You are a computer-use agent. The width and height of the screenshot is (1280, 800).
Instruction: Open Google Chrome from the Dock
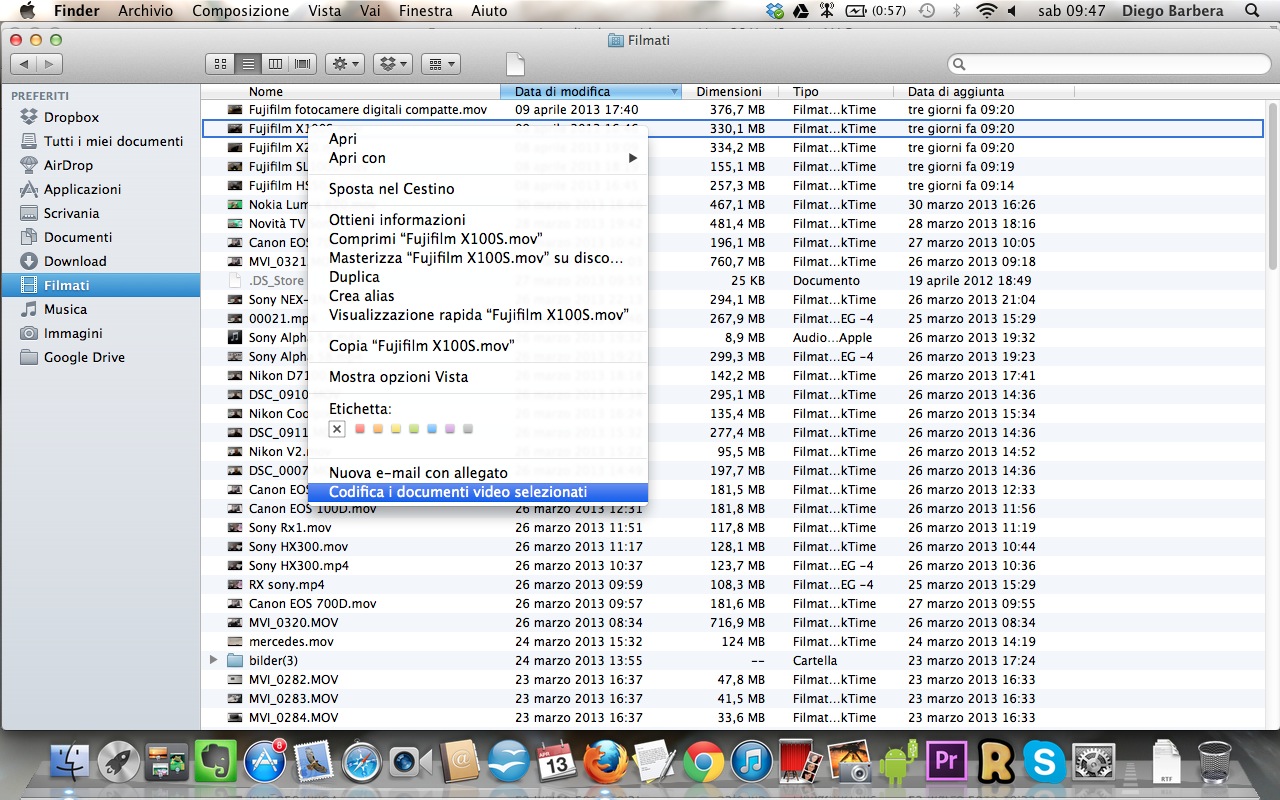click(x=703, y=762)
